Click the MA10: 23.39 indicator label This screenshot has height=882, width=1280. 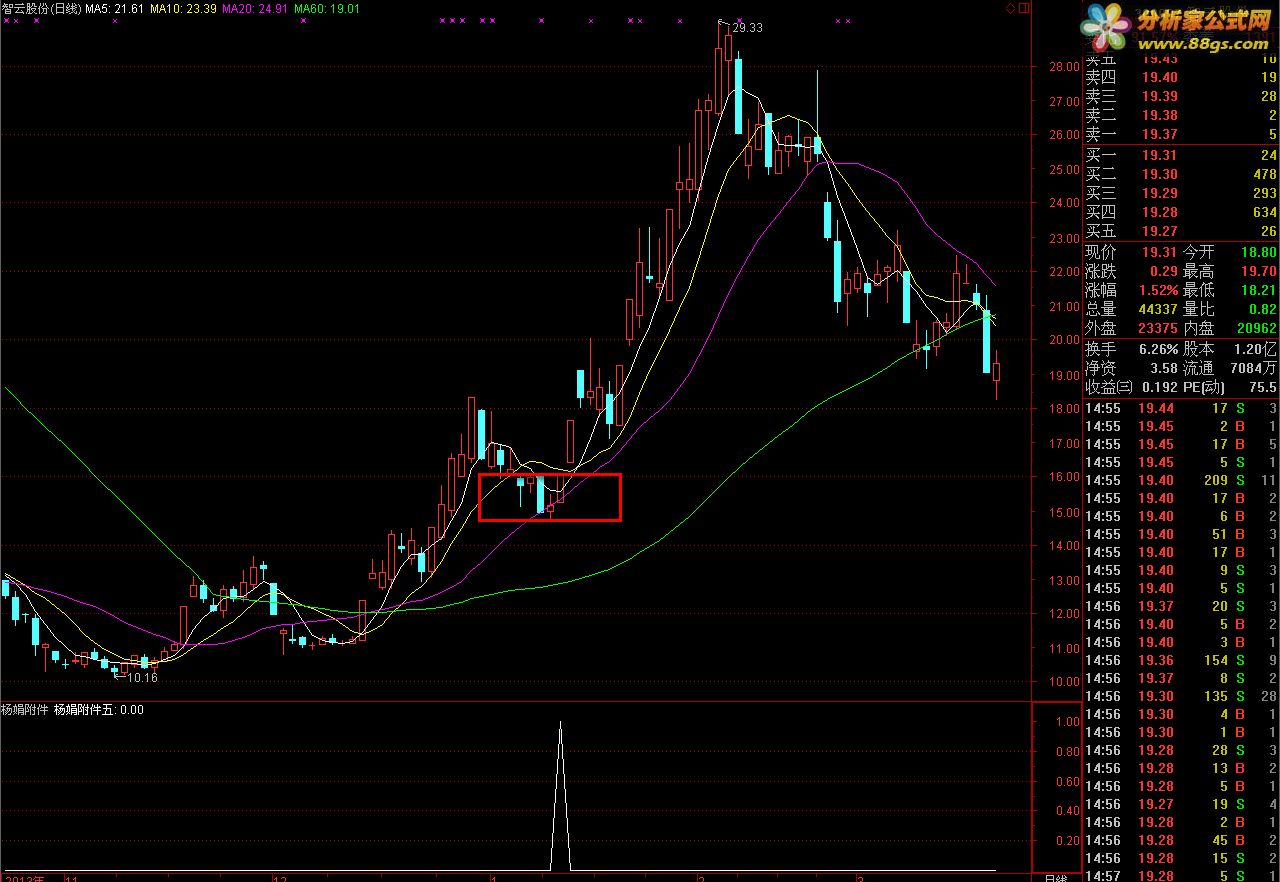point(182,8)
